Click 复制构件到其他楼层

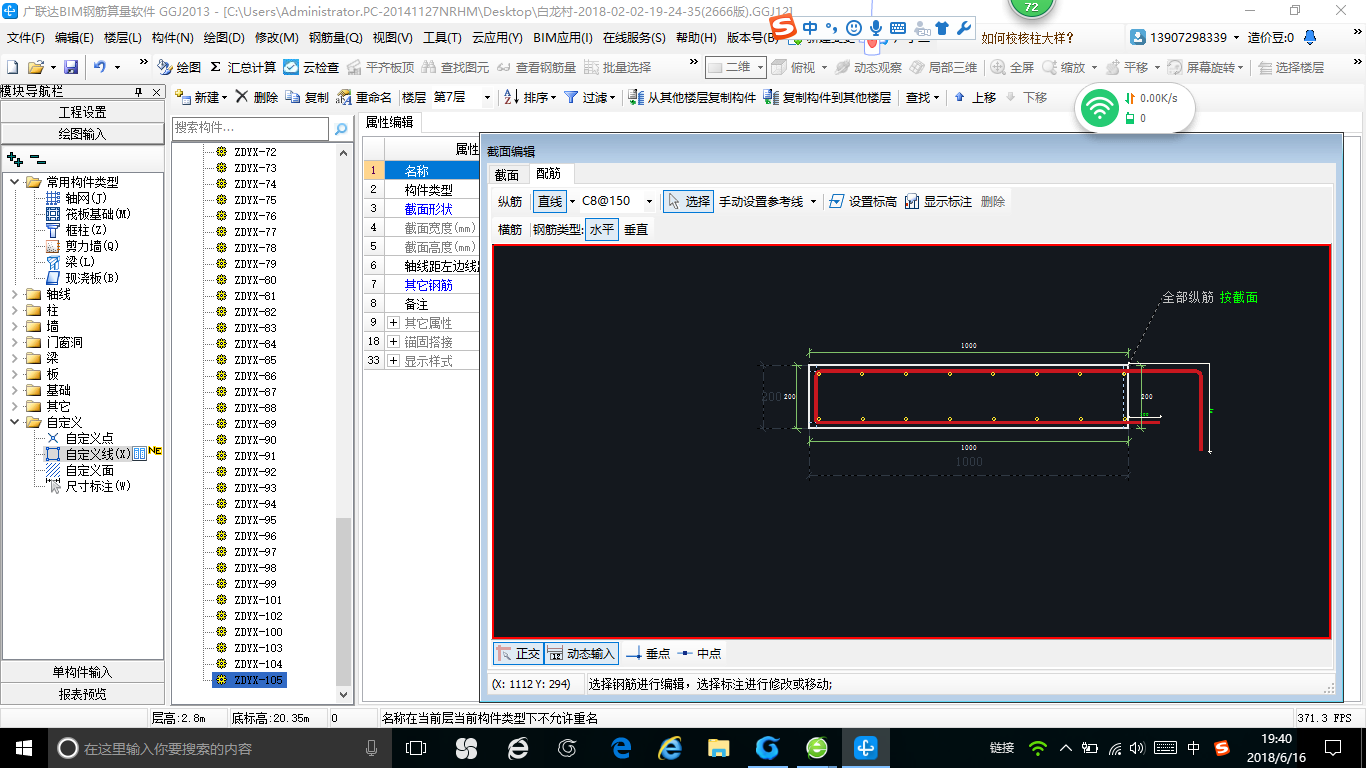click(827, 97)
